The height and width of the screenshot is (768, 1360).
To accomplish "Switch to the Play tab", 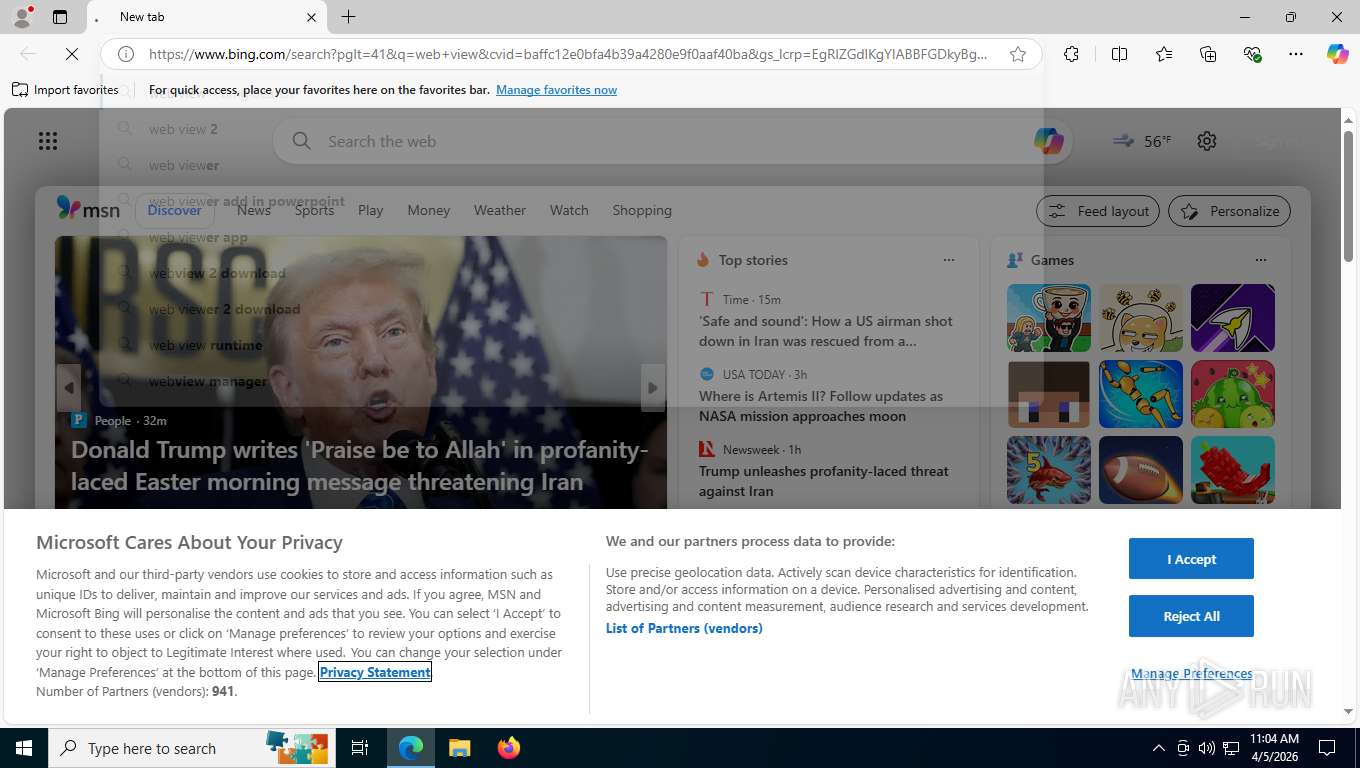I will (371, 210).
